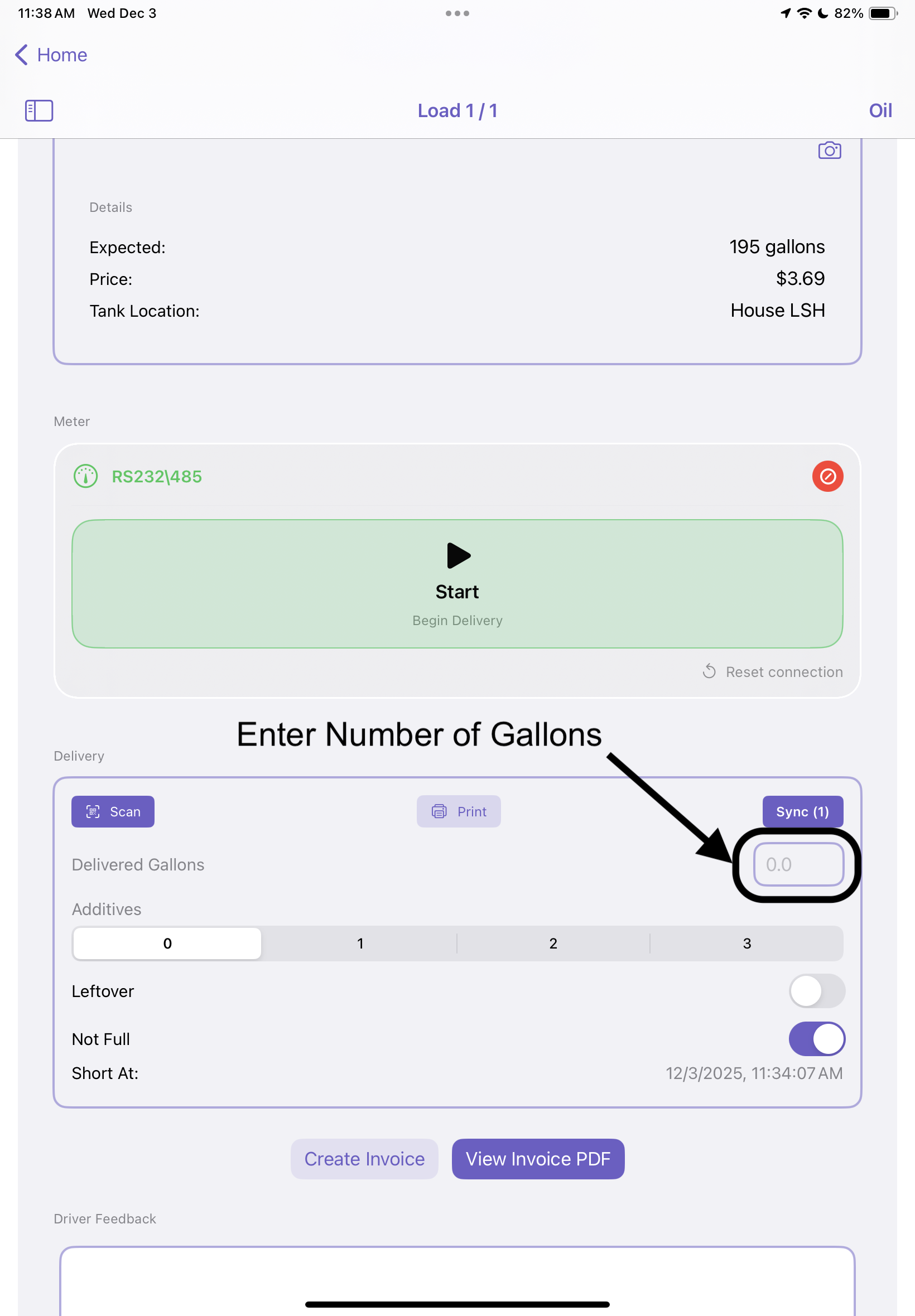Tap the back chevron to Home
This screenshot has width=915, height=1316.
pyautogui.click(x=22, y=55)
